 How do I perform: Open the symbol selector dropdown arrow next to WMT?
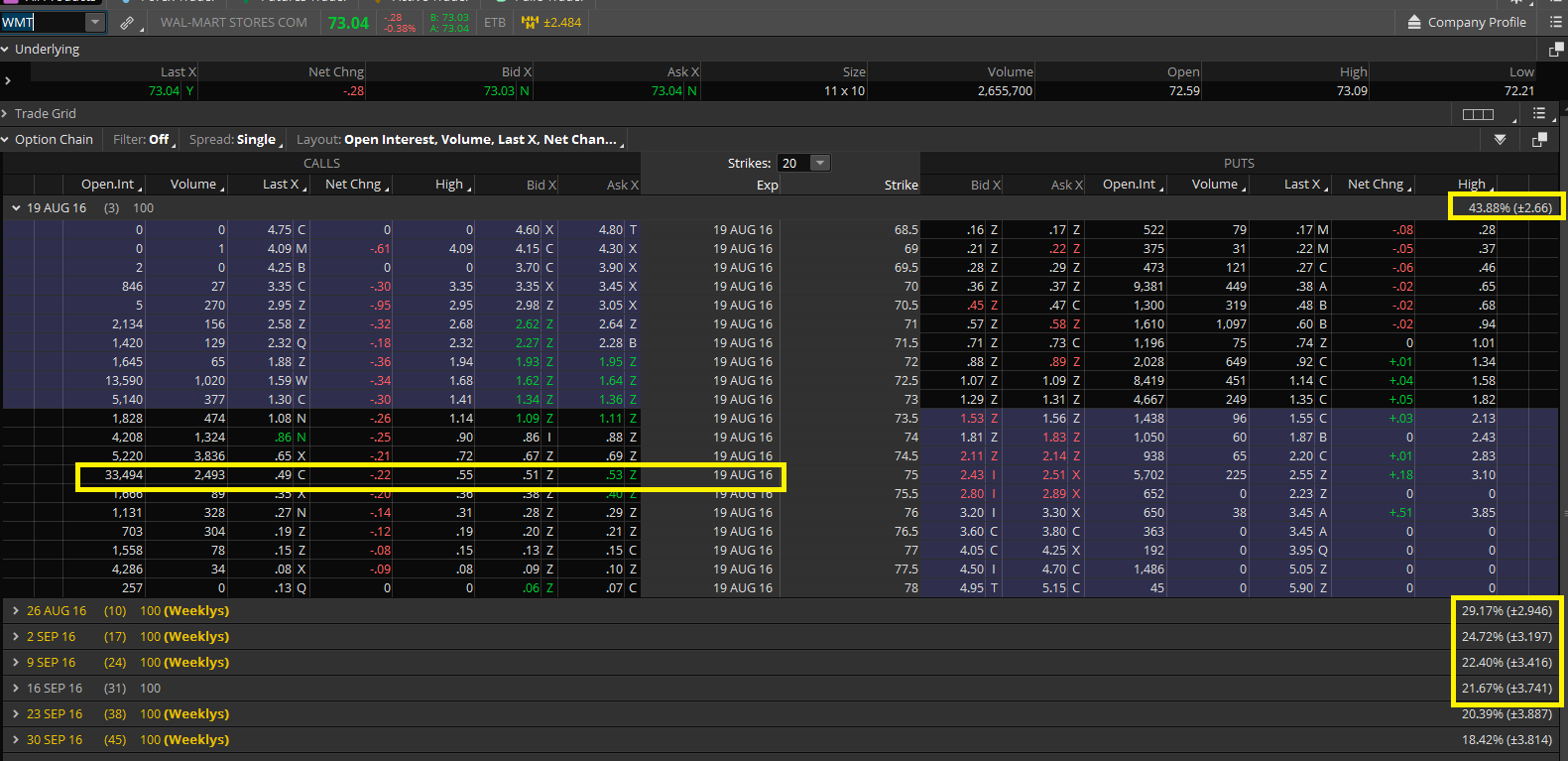95,23
